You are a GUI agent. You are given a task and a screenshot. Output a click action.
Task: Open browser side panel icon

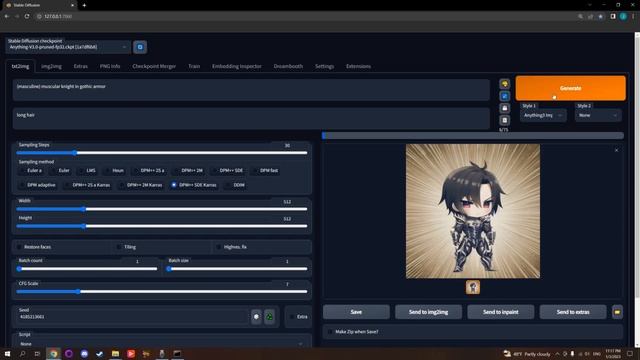(613, 16)
